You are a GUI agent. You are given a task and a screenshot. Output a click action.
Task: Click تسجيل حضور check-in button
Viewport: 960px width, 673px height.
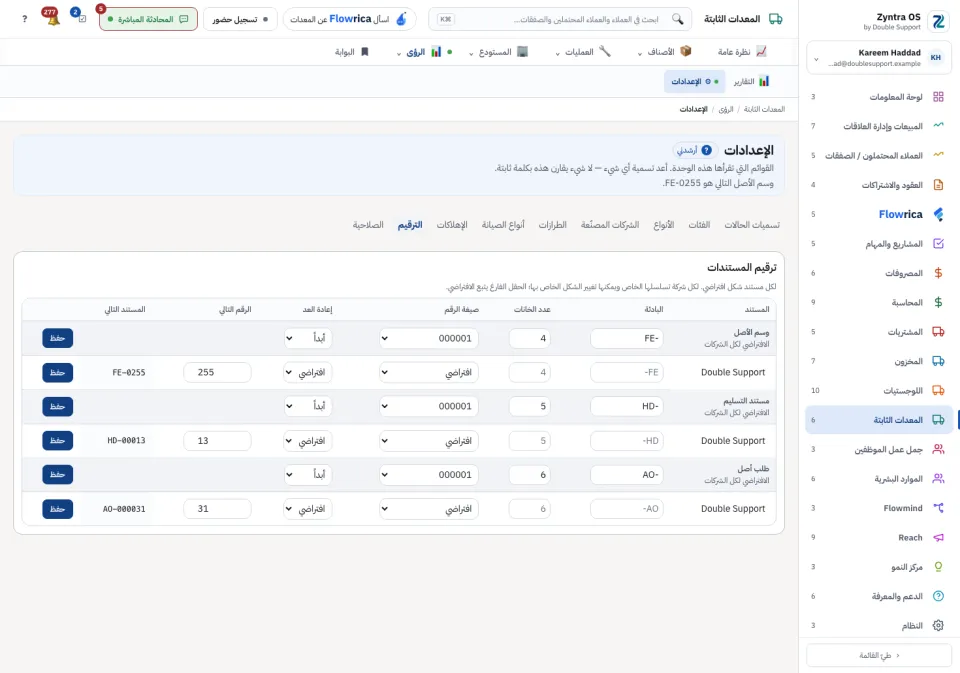click(x=240, y=19)
